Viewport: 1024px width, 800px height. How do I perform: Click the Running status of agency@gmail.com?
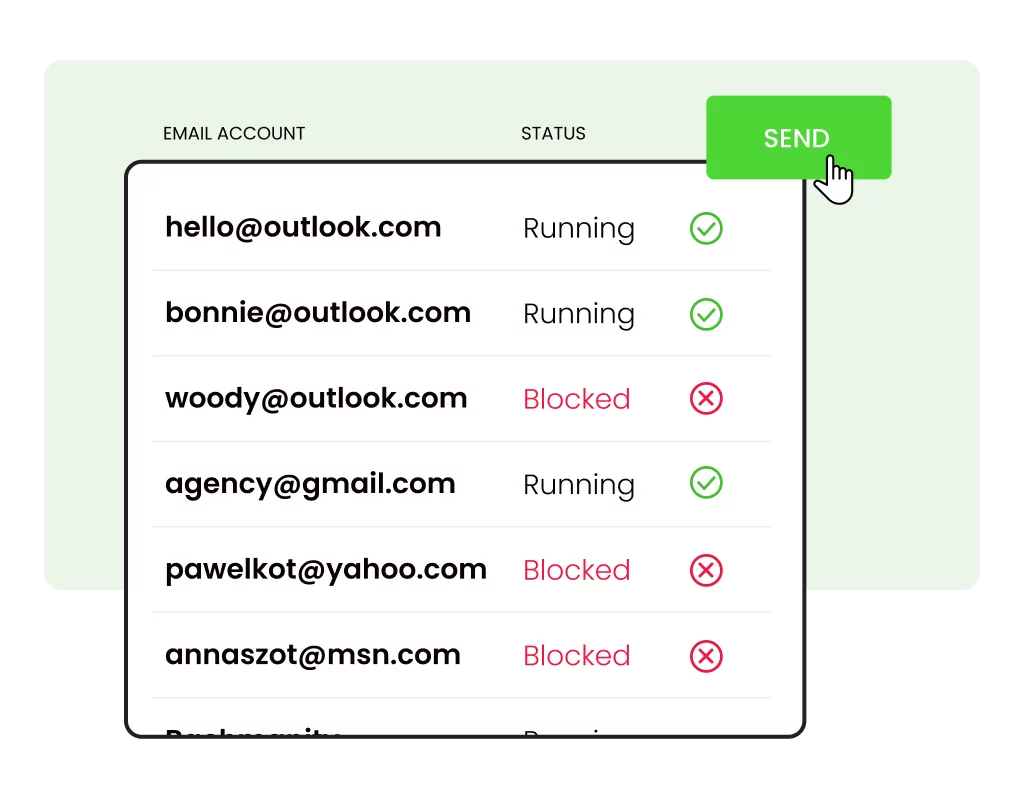(579, 486)
